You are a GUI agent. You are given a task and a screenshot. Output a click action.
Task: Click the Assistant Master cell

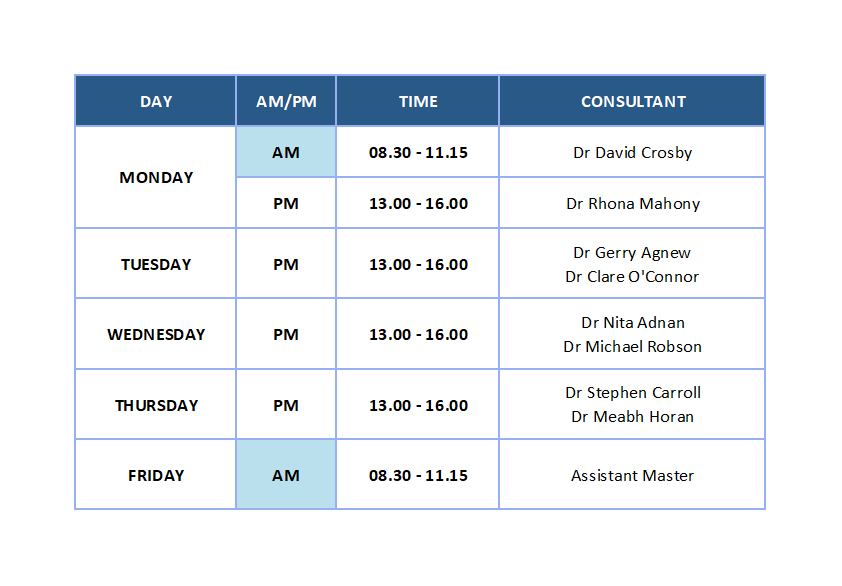point(633,476)
